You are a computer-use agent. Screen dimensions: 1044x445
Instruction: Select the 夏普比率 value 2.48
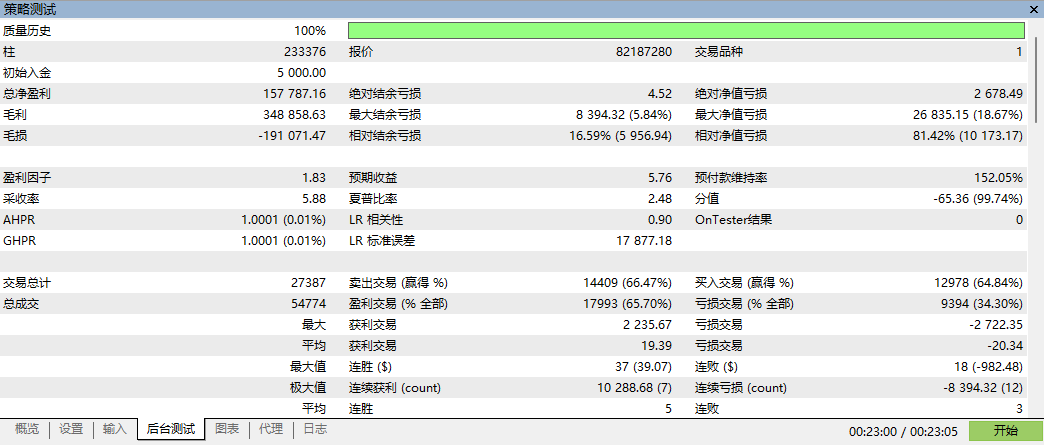pyautogui.click(x=660, y=199)
